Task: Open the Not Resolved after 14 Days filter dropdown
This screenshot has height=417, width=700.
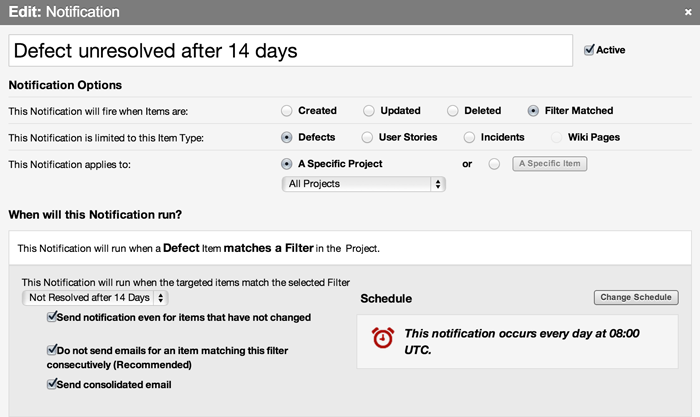Action: [95, 298]
